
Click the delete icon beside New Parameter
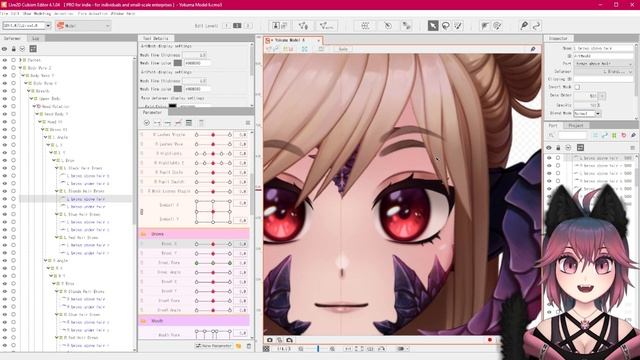point(249,346)
